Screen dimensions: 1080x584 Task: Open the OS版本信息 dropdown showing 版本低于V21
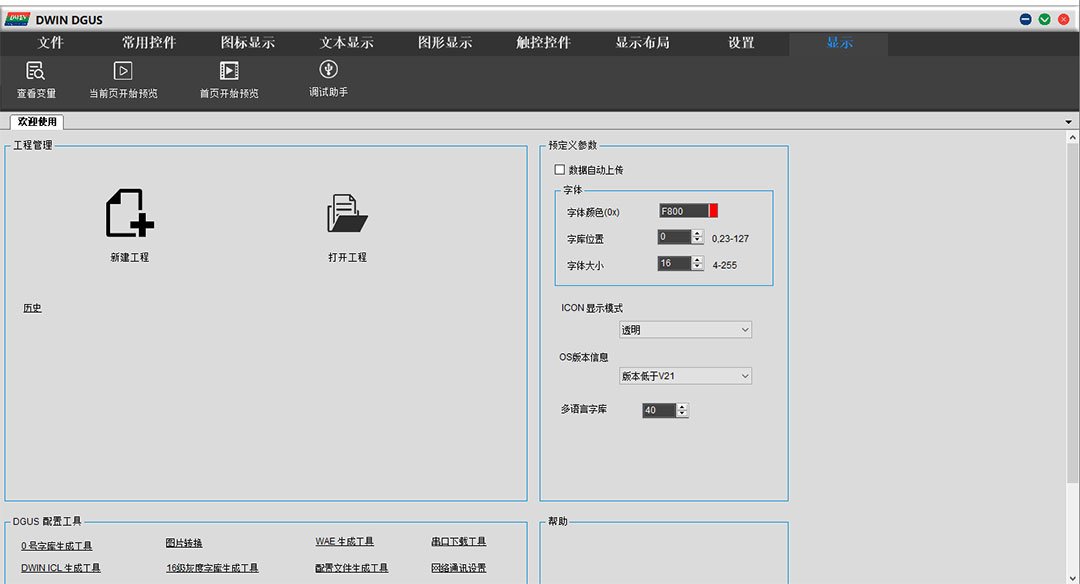pyautogui.click(x=685, y=376)
